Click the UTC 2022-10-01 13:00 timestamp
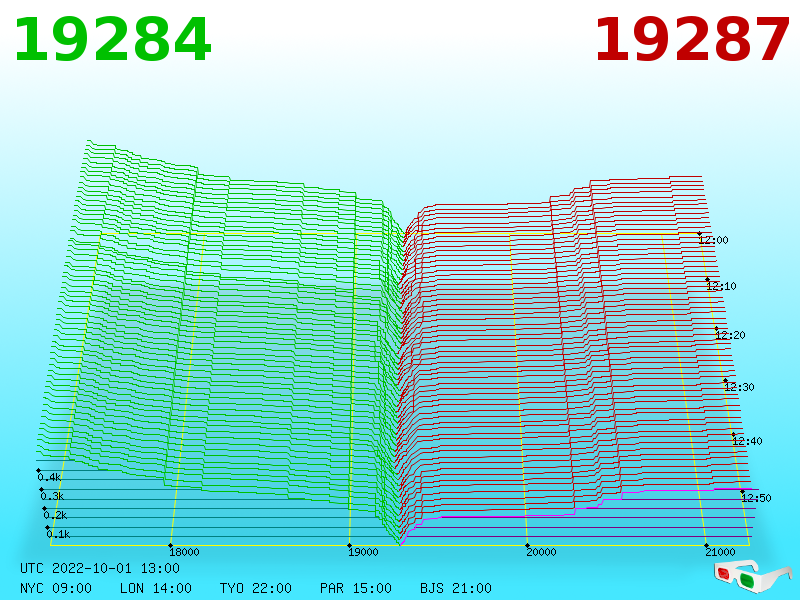 pos(100,568)
